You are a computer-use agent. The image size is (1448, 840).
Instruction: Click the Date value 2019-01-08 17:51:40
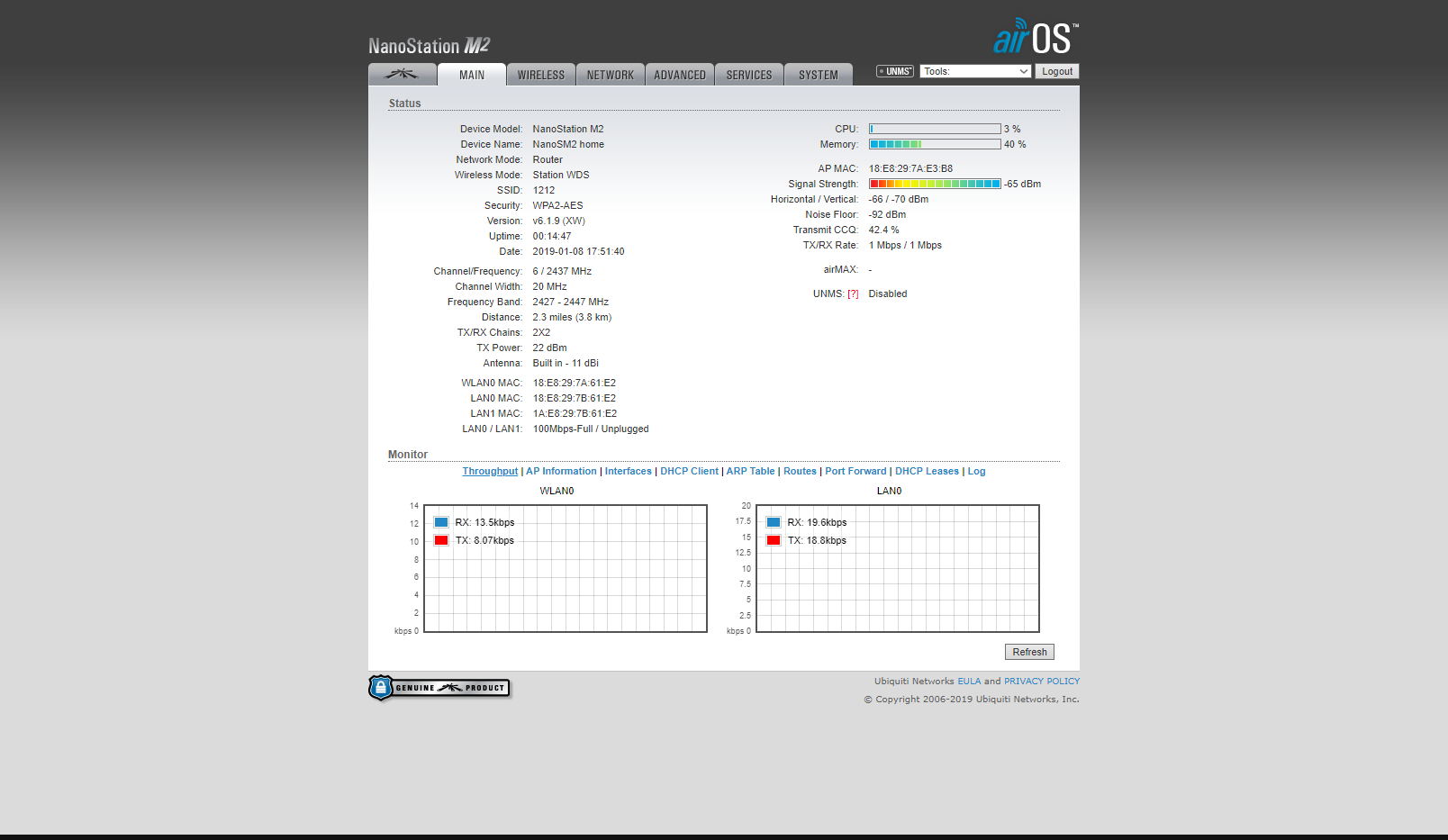[x=578, y=251]
